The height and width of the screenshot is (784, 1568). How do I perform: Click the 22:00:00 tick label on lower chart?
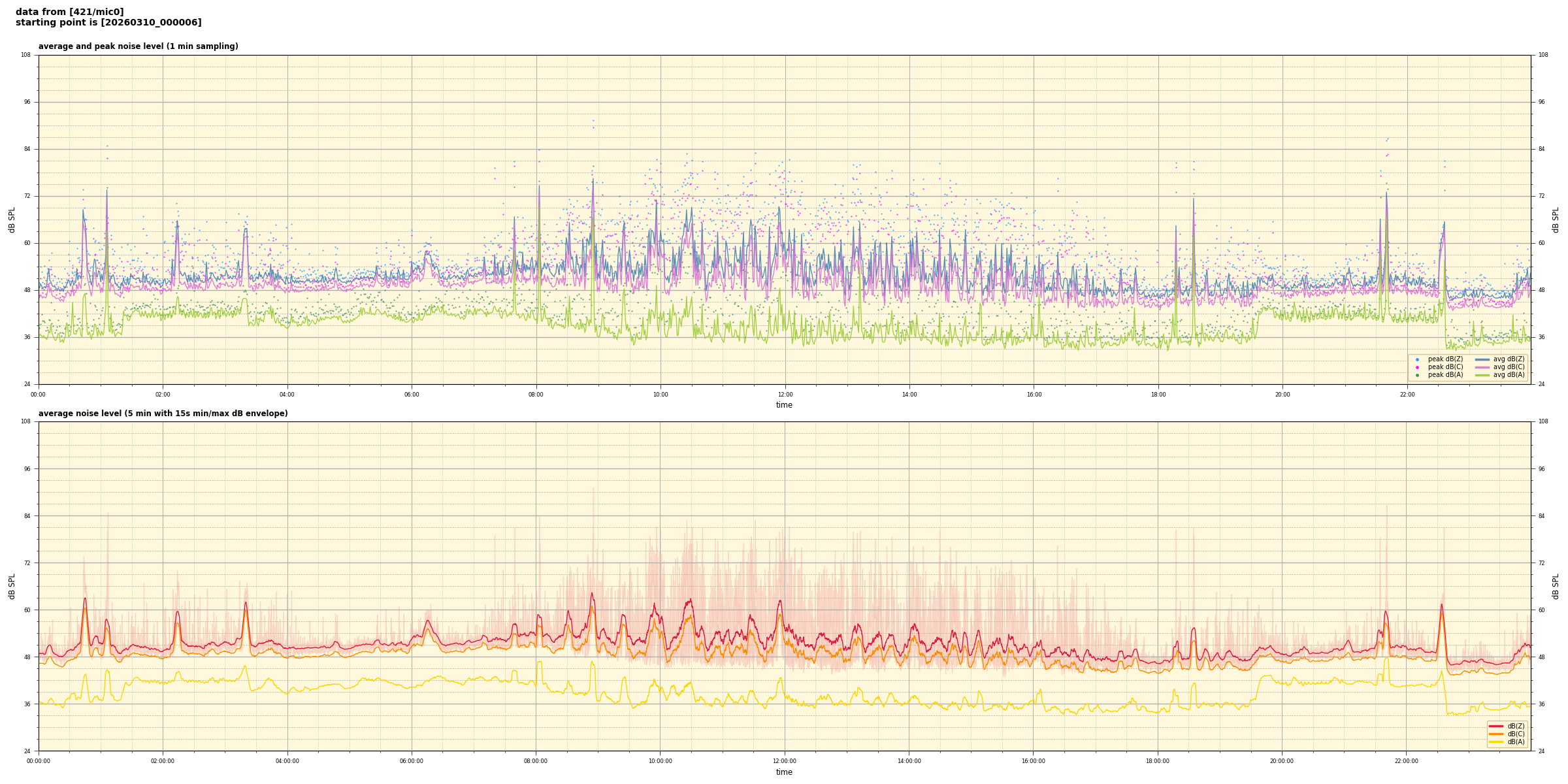pyautogui.click(x=1407, y=761)
